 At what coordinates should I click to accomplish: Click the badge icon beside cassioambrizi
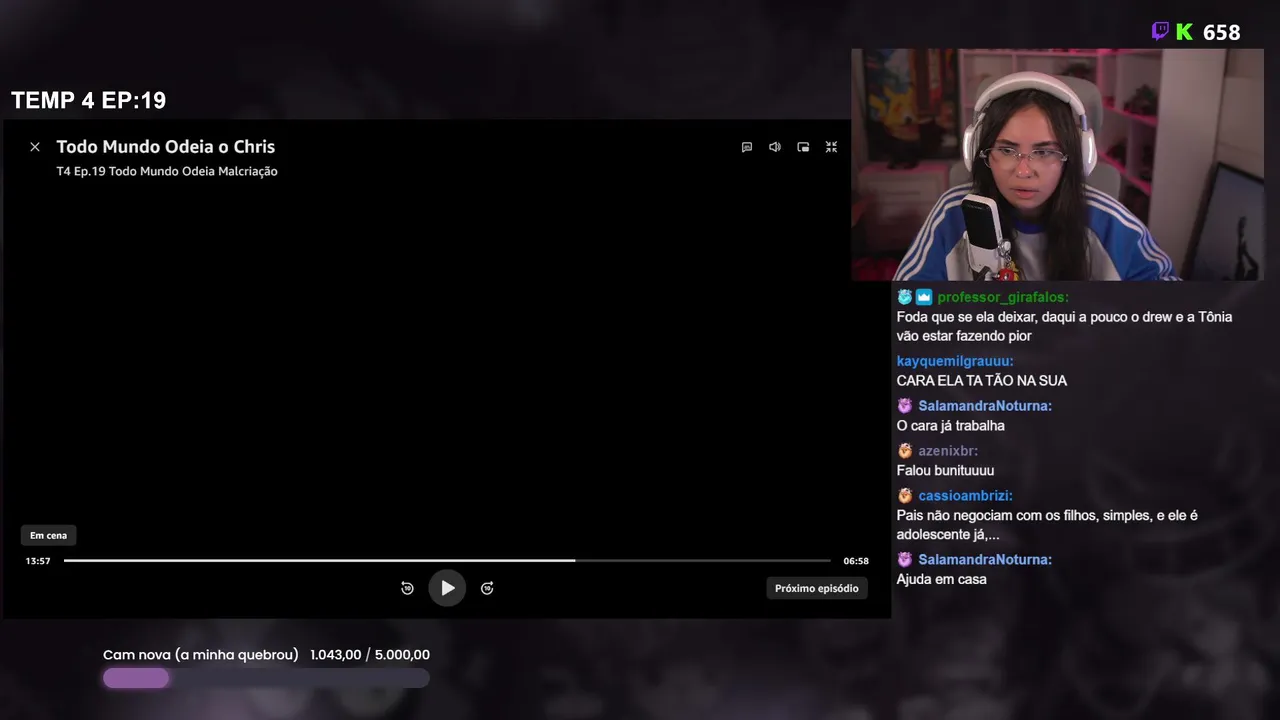[x=905, y=496]
